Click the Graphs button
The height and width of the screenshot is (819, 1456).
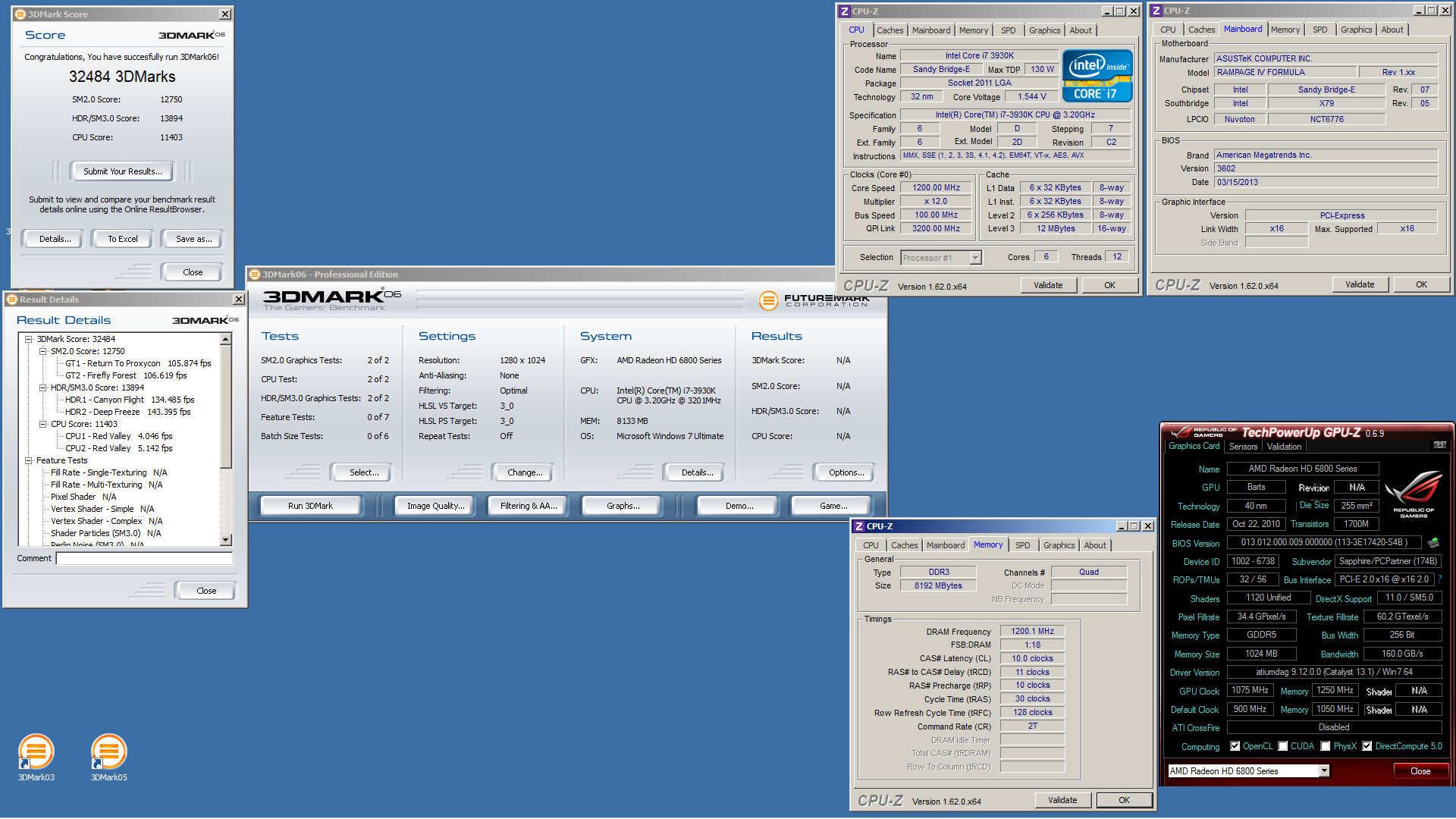click(623, 506)
